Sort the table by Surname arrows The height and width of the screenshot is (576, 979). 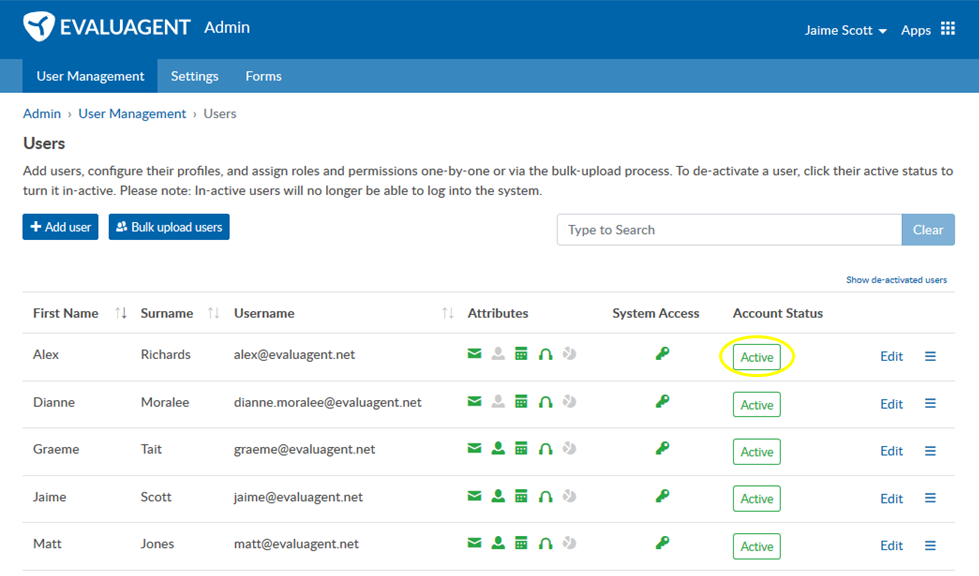click(x=214, y=313)
